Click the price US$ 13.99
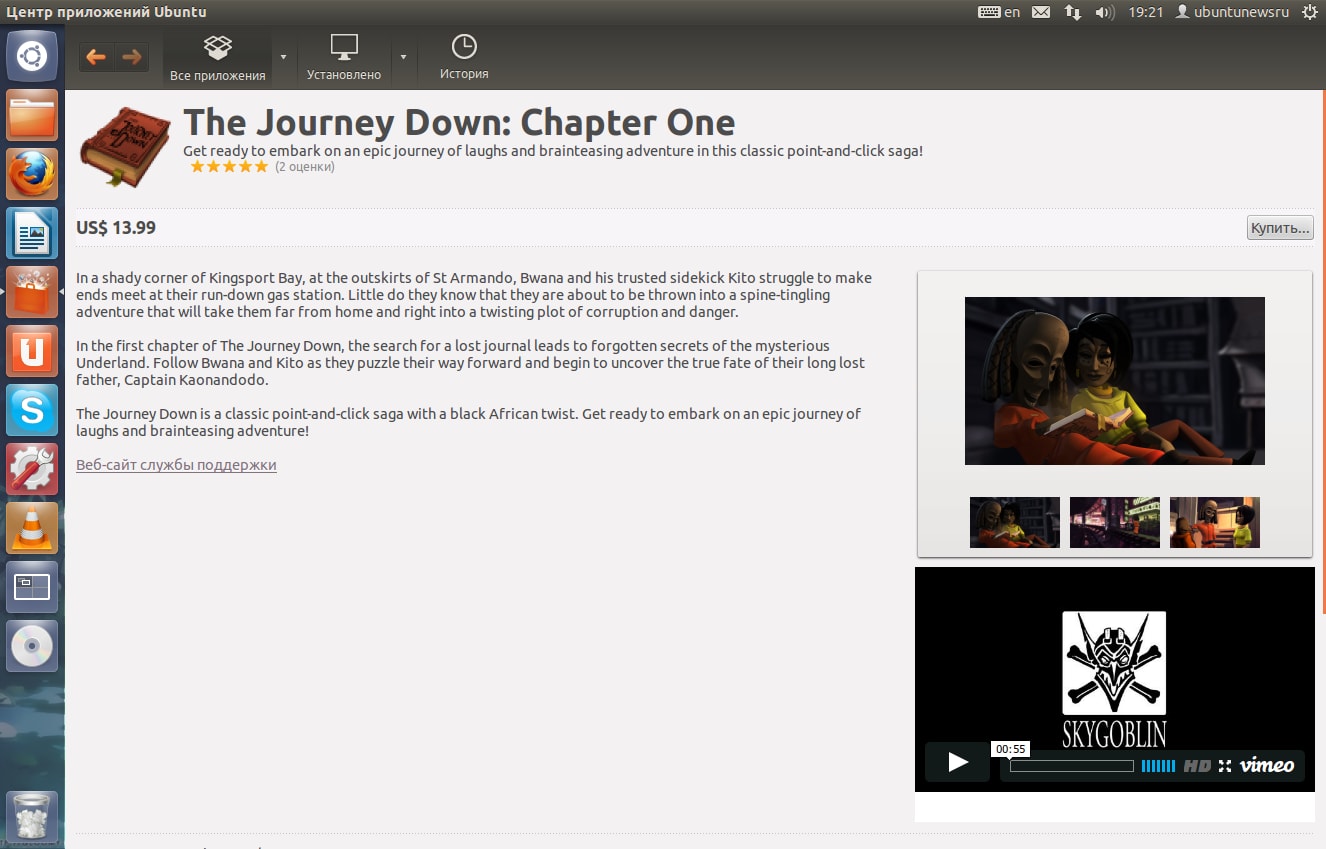1326x849 pixels. point(116,228)
